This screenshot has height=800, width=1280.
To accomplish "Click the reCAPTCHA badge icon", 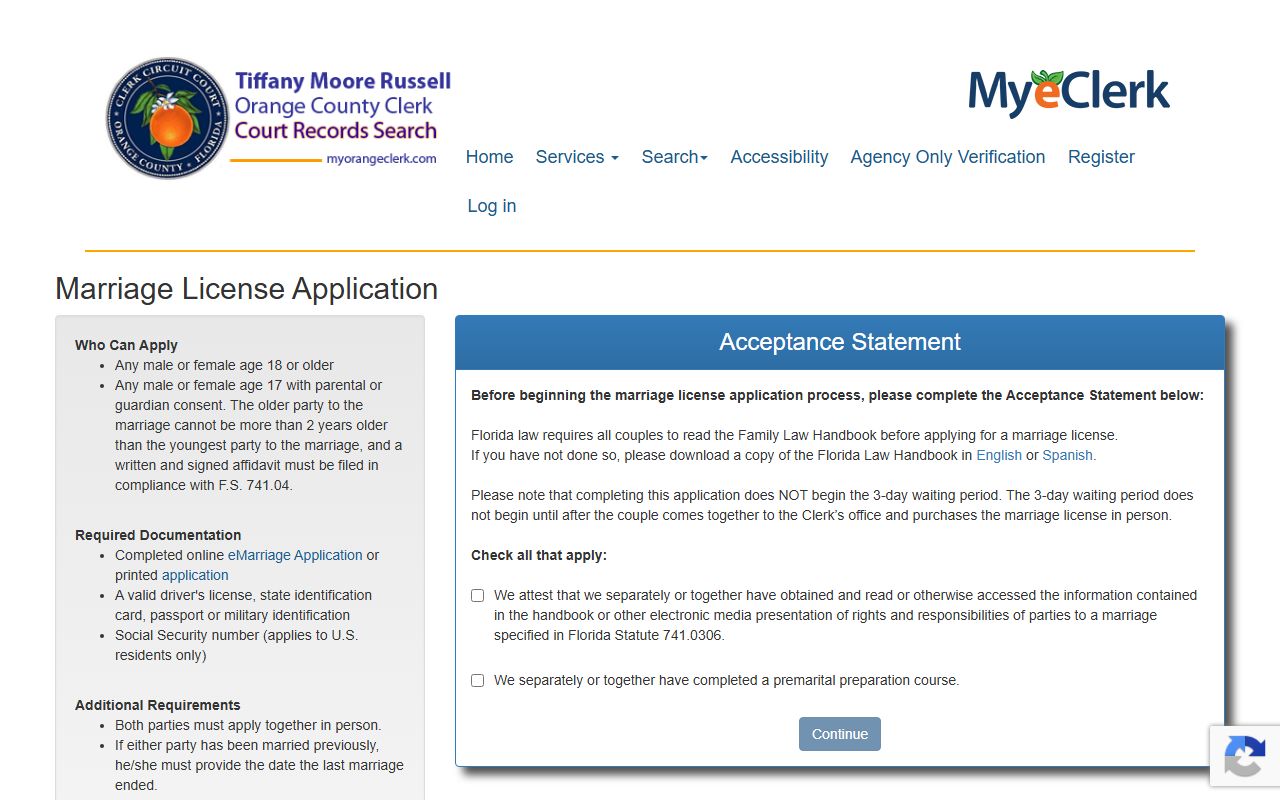I will pos(1244,755).
